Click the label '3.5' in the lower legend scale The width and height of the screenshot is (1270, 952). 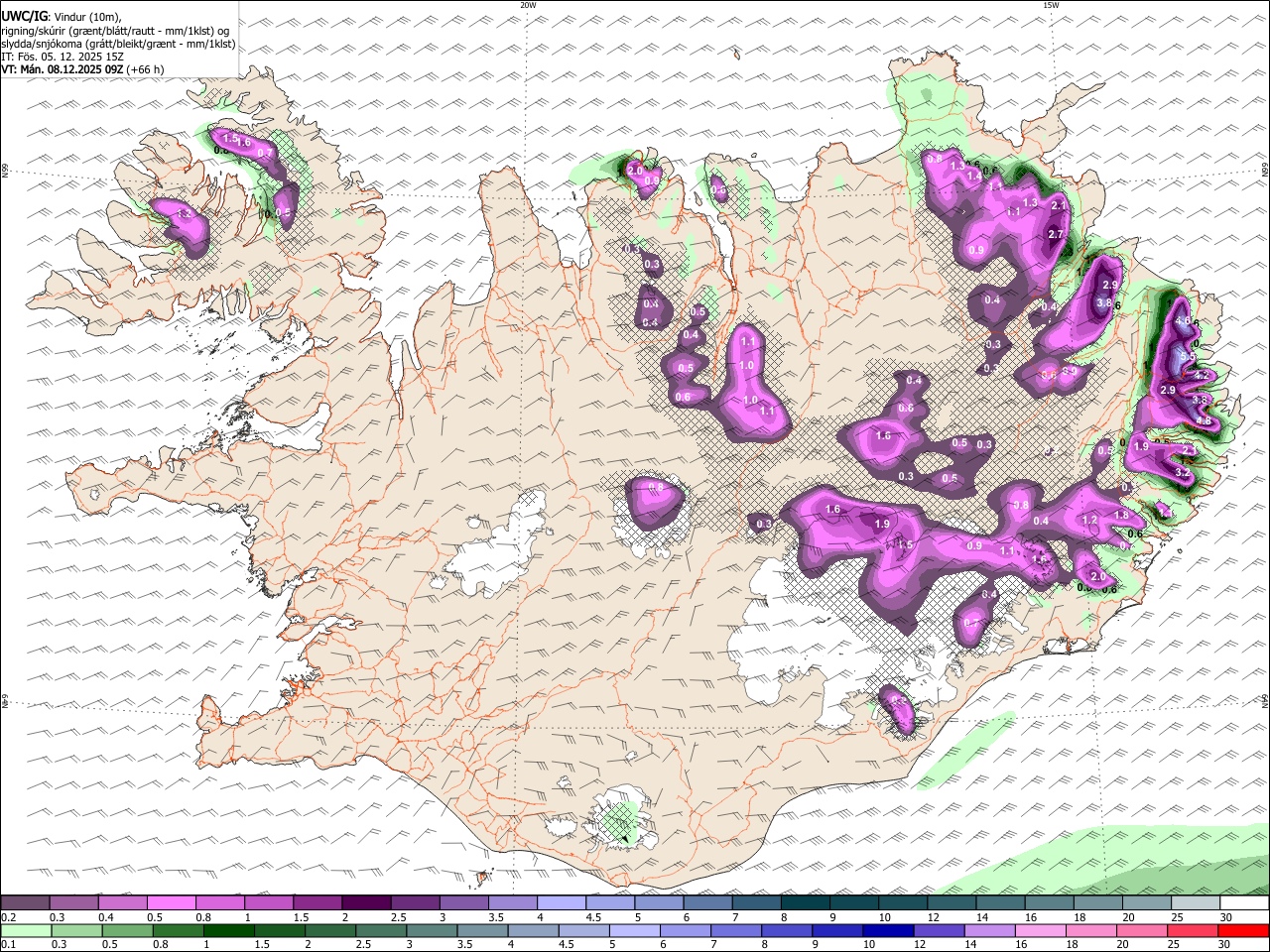(x=465, y=944)
